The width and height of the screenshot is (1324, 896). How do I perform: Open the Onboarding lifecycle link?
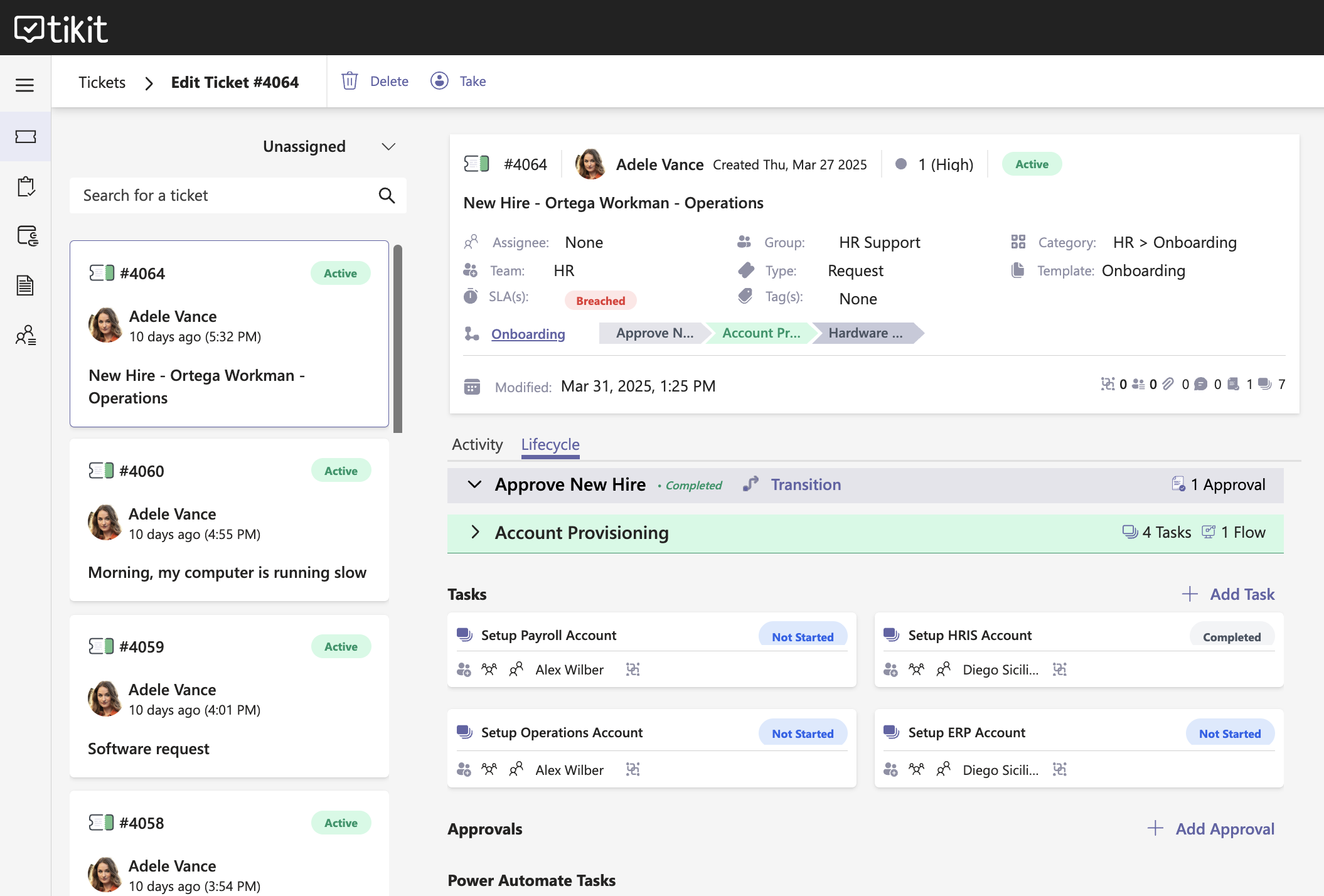click(x=528, y=334)
